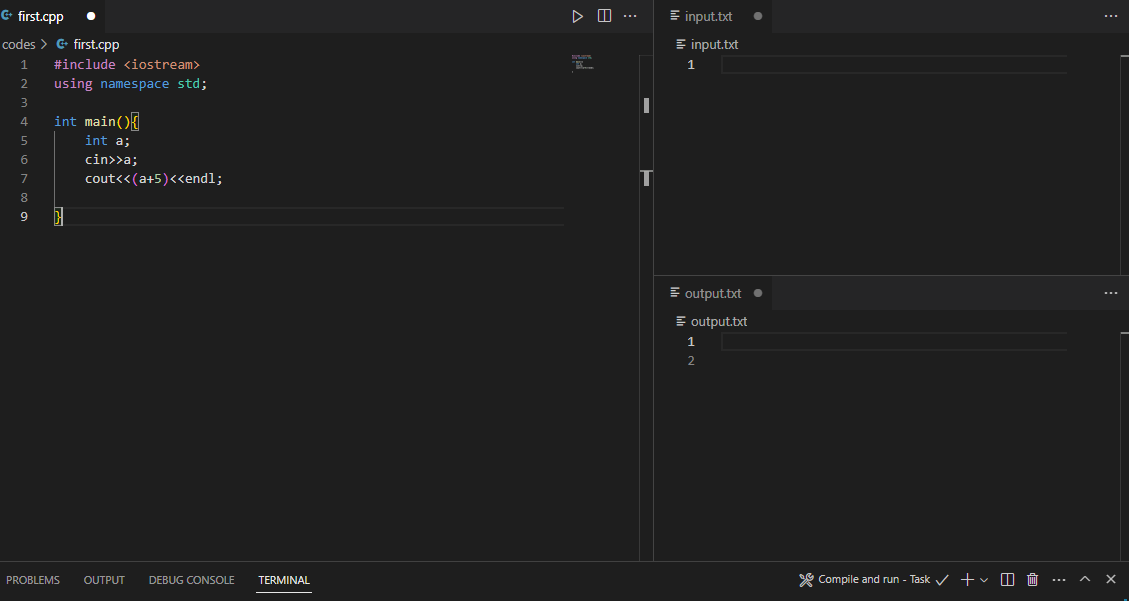Maximize the panel with the up chevron
Screen dimensions: 1129x601
[x=1085, y=579]
